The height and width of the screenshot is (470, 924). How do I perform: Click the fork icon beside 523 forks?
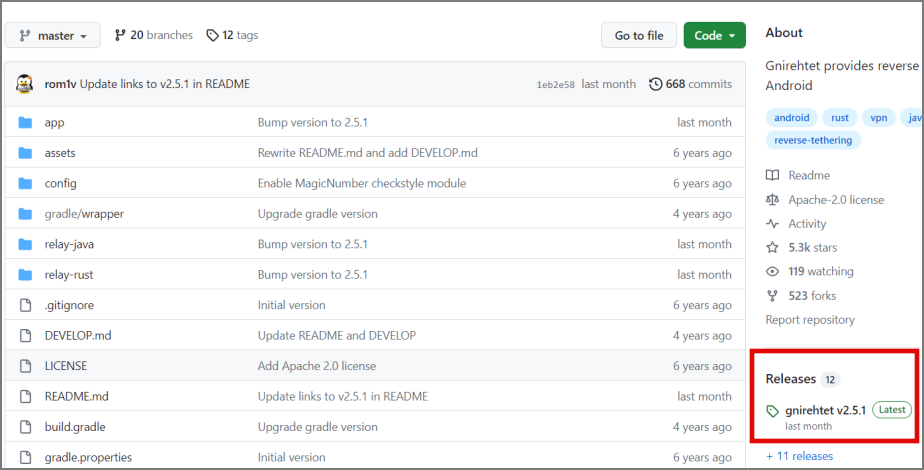(772, 296)
